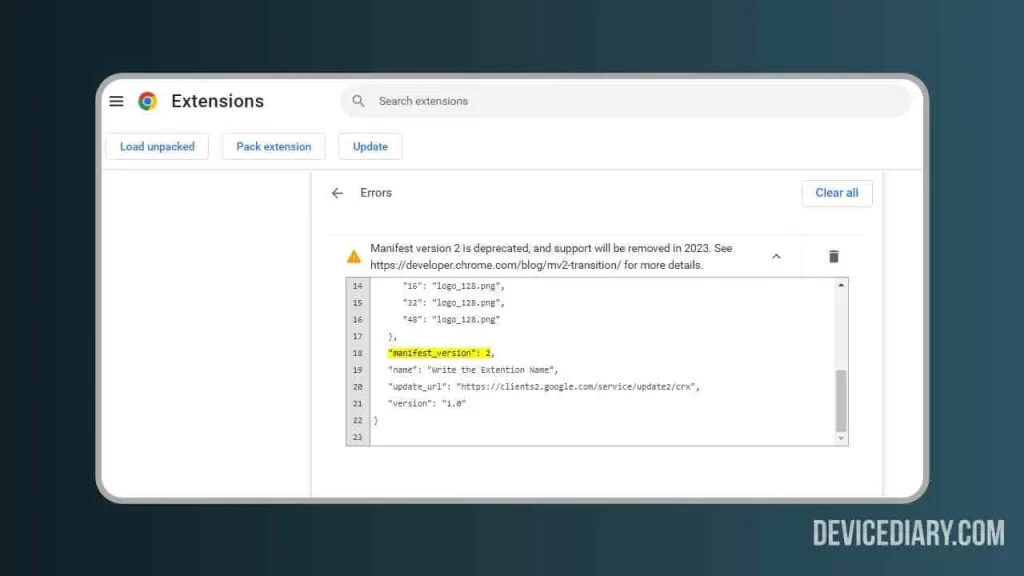Click line number 23 in gutter
1024x576 pixels.
pos(357,438)
